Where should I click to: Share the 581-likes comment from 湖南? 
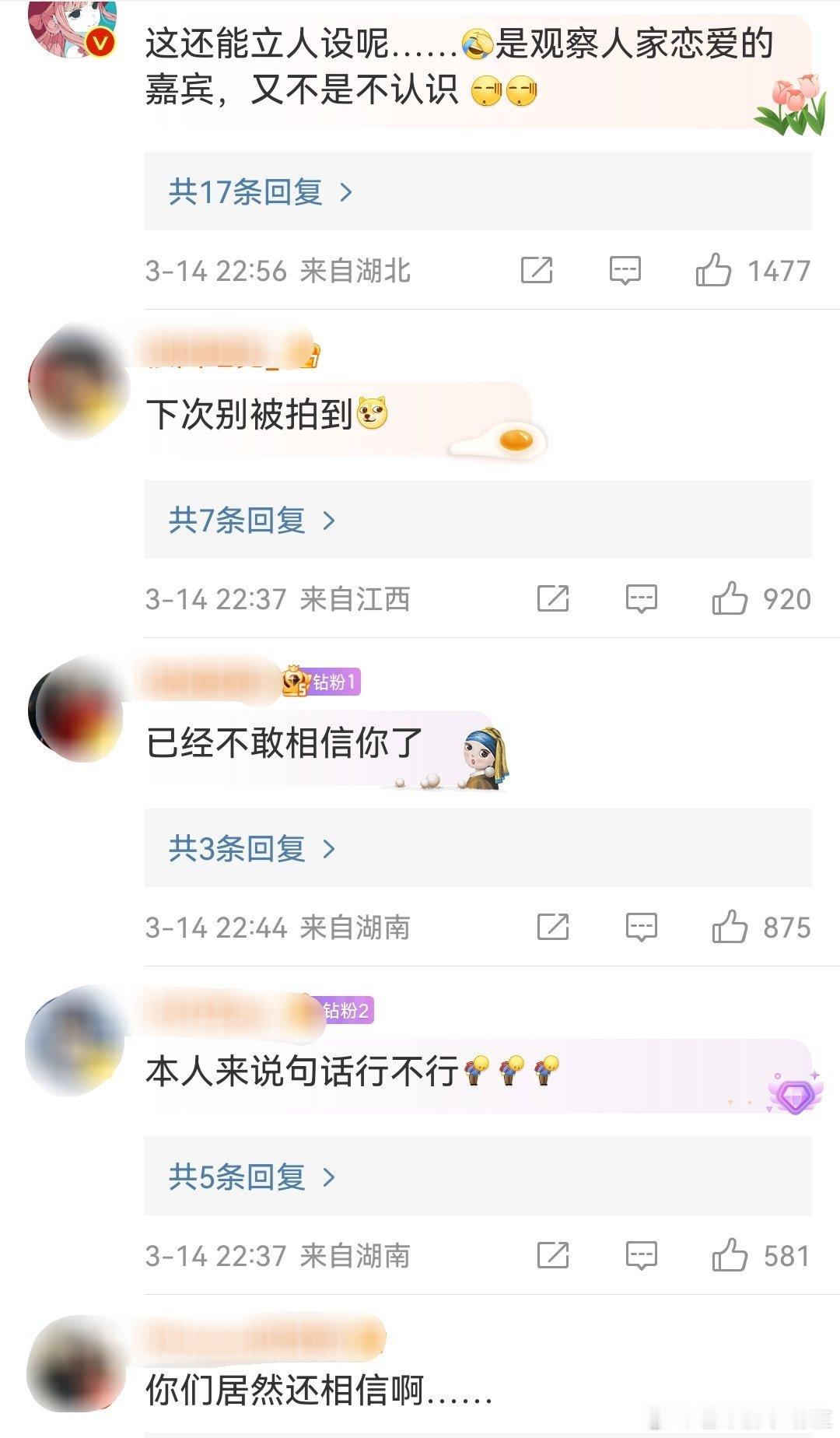553,1255
